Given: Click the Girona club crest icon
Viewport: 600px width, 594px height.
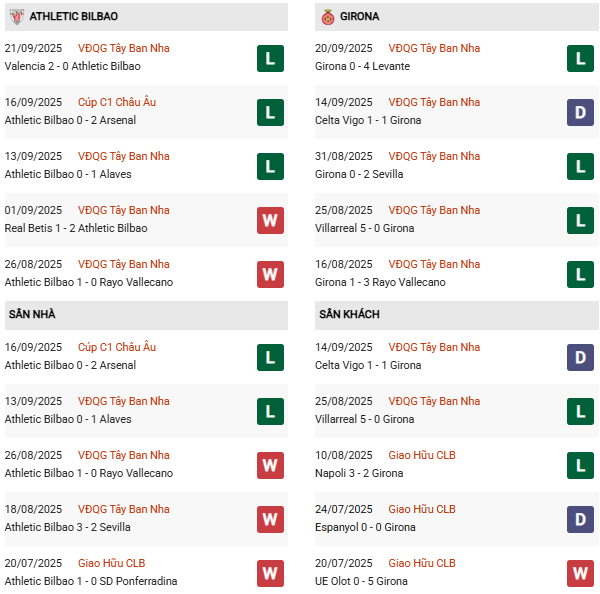Looking at the screenshot, I should click(x=328, y=17).
